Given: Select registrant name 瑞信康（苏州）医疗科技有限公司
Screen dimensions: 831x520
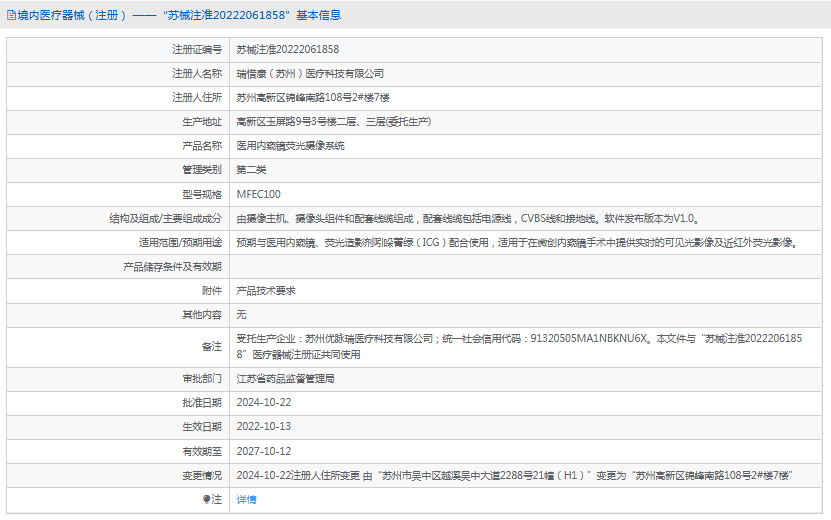Looking at the screenshot, I should [310, 74].
